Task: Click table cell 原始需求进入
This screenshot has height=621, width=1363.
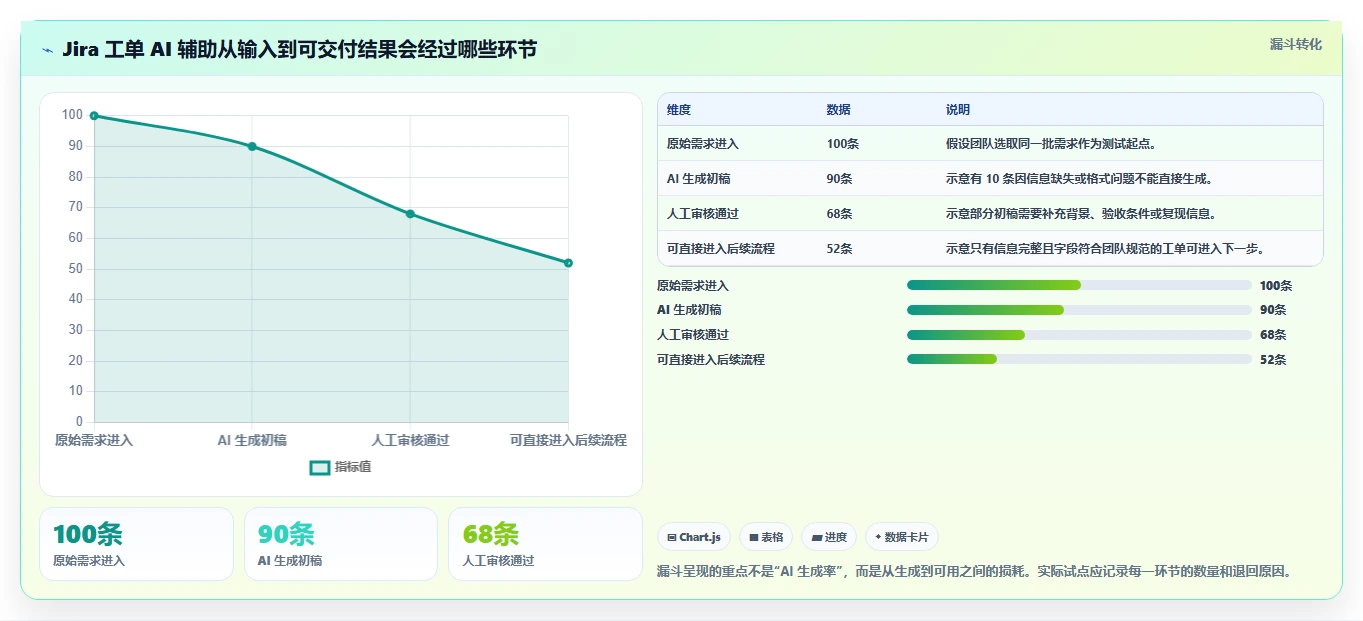Action: coord(703,144)
